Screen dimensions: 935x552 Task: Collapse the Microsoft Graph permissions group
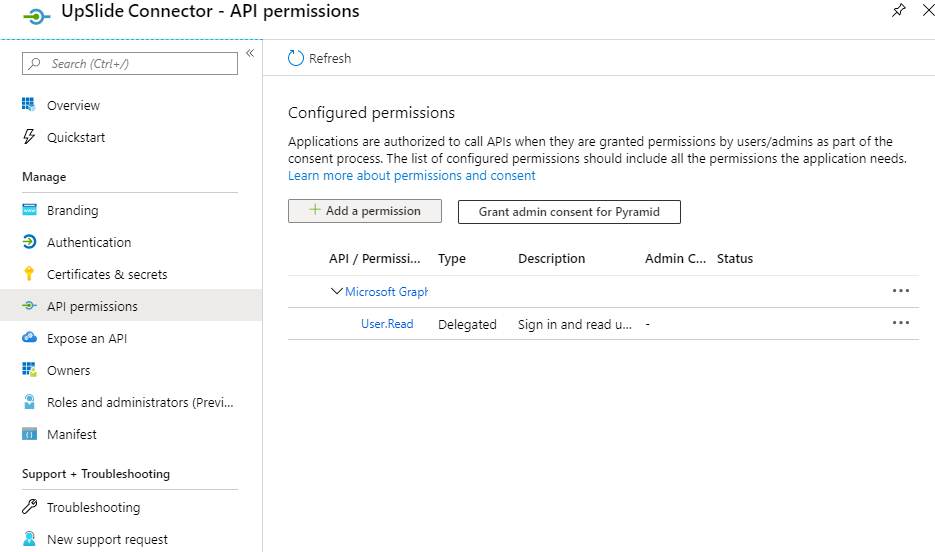336,291
